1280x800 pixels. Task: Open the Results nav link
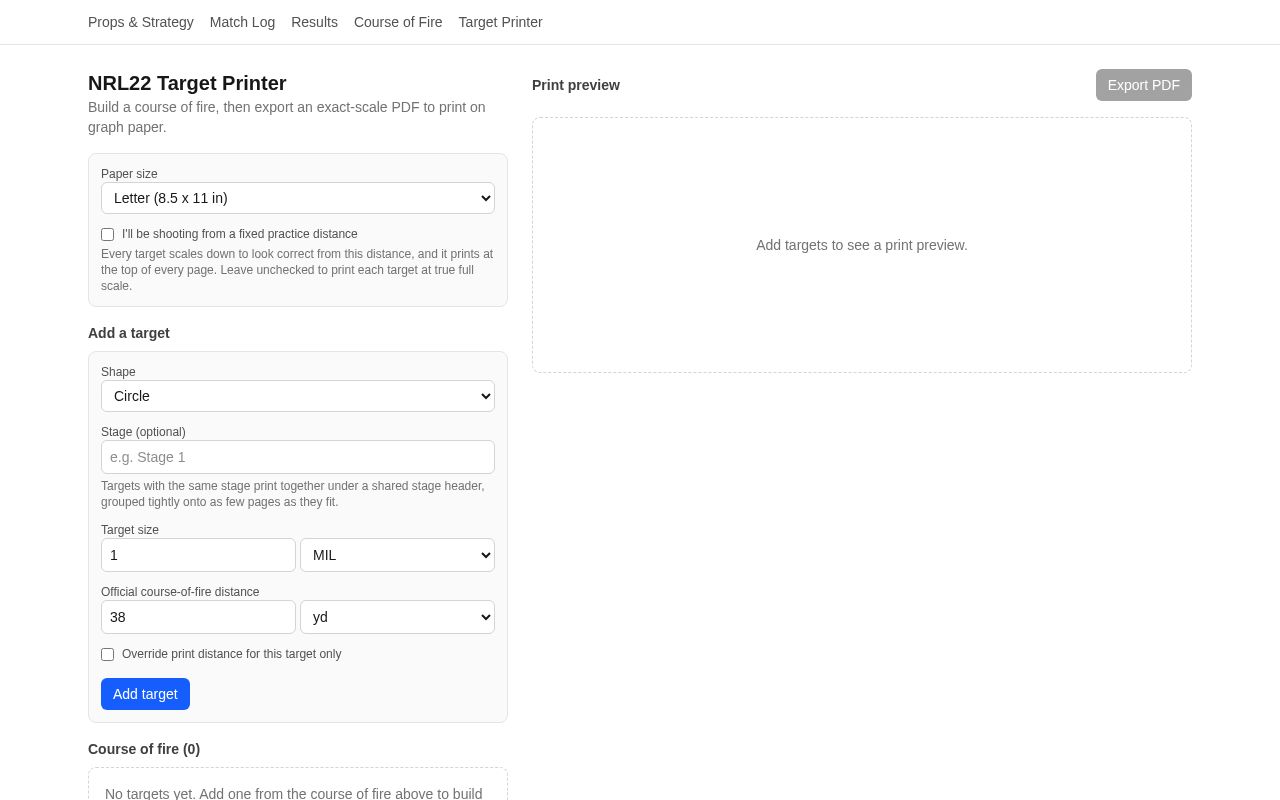coord(314,22)
